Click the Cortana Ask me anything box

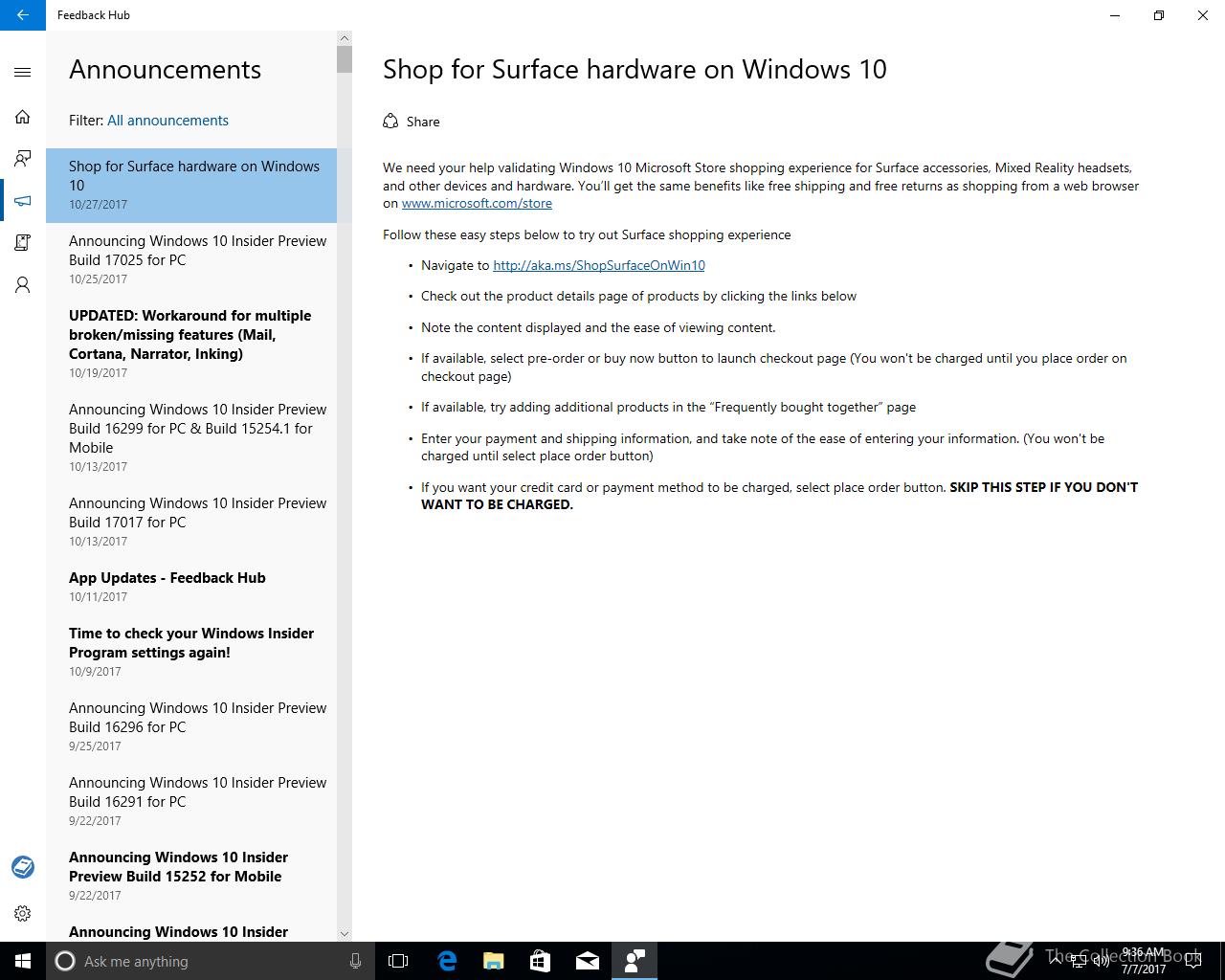211,961
